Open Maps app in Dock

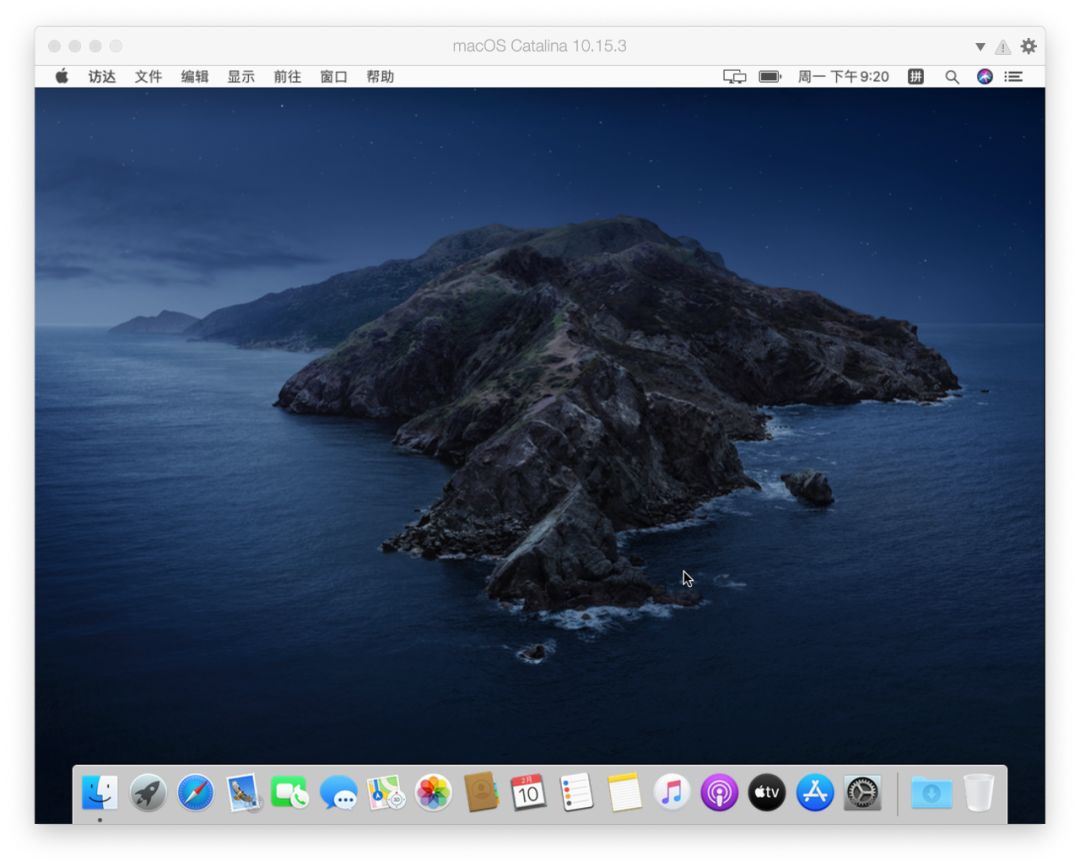point(386,792)
